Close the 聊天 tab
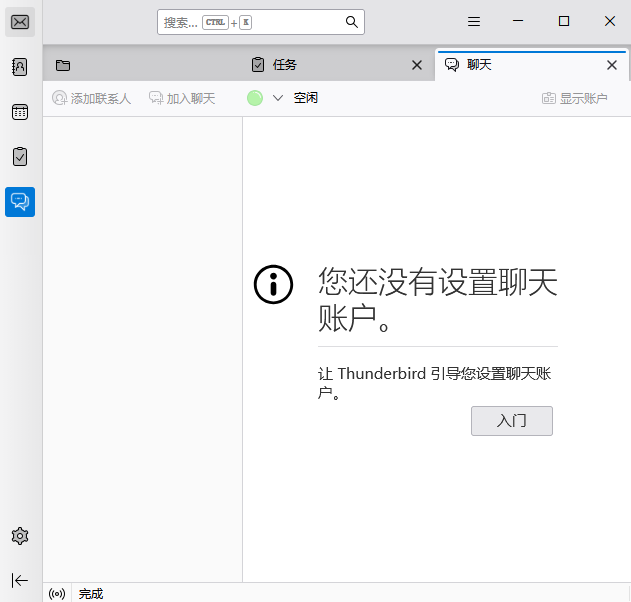The height and width of the screenshot is (602, 631). point(612,65)
